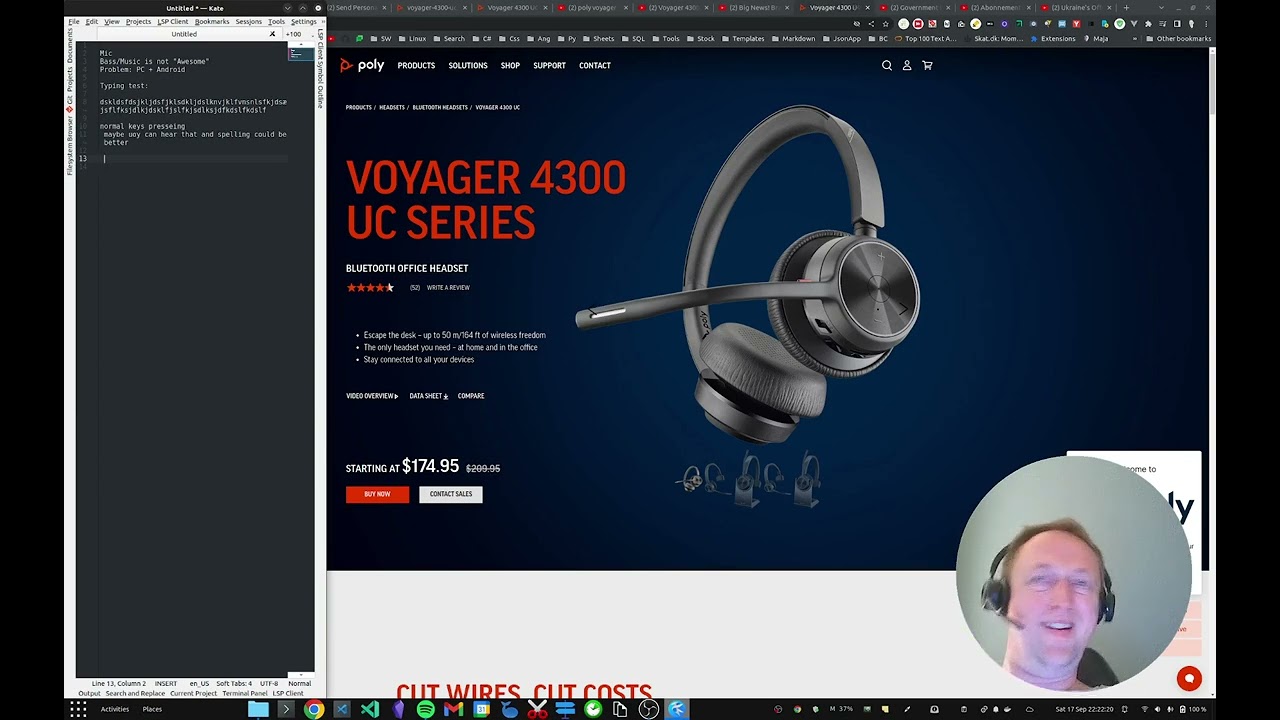Go to BLUETOOTH HEADSETS breadcrumb

point(440,107)
